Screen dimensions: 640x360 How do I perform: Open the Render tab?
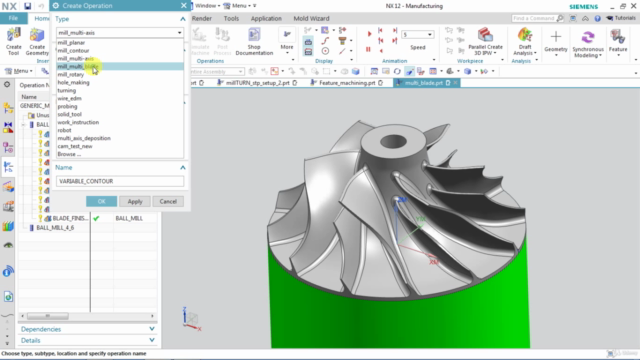[202, 18]
